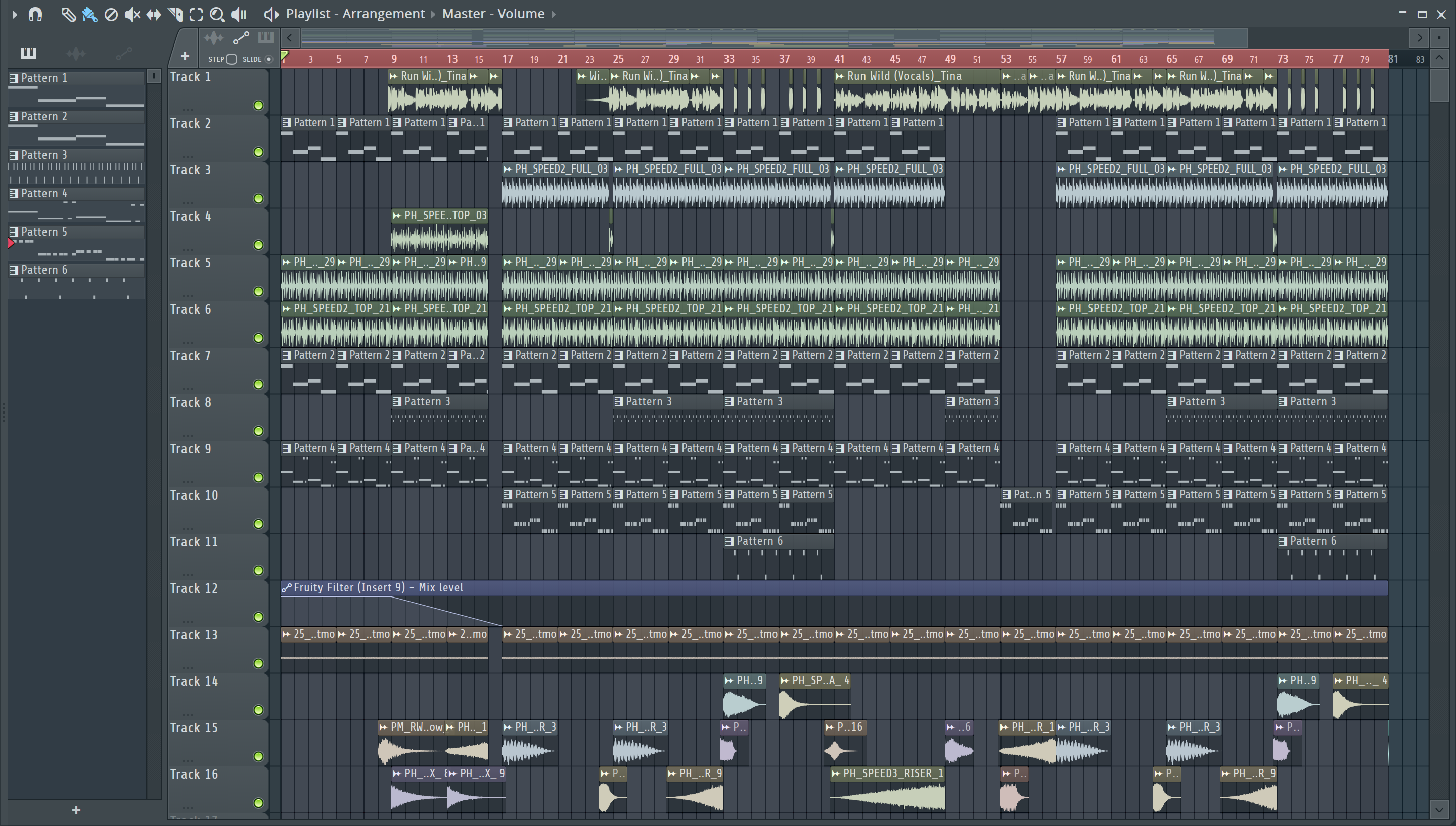Click the Pattern 6 icon in the picker
Screen dimensions: 1456x826
click(x=14, y=270)
